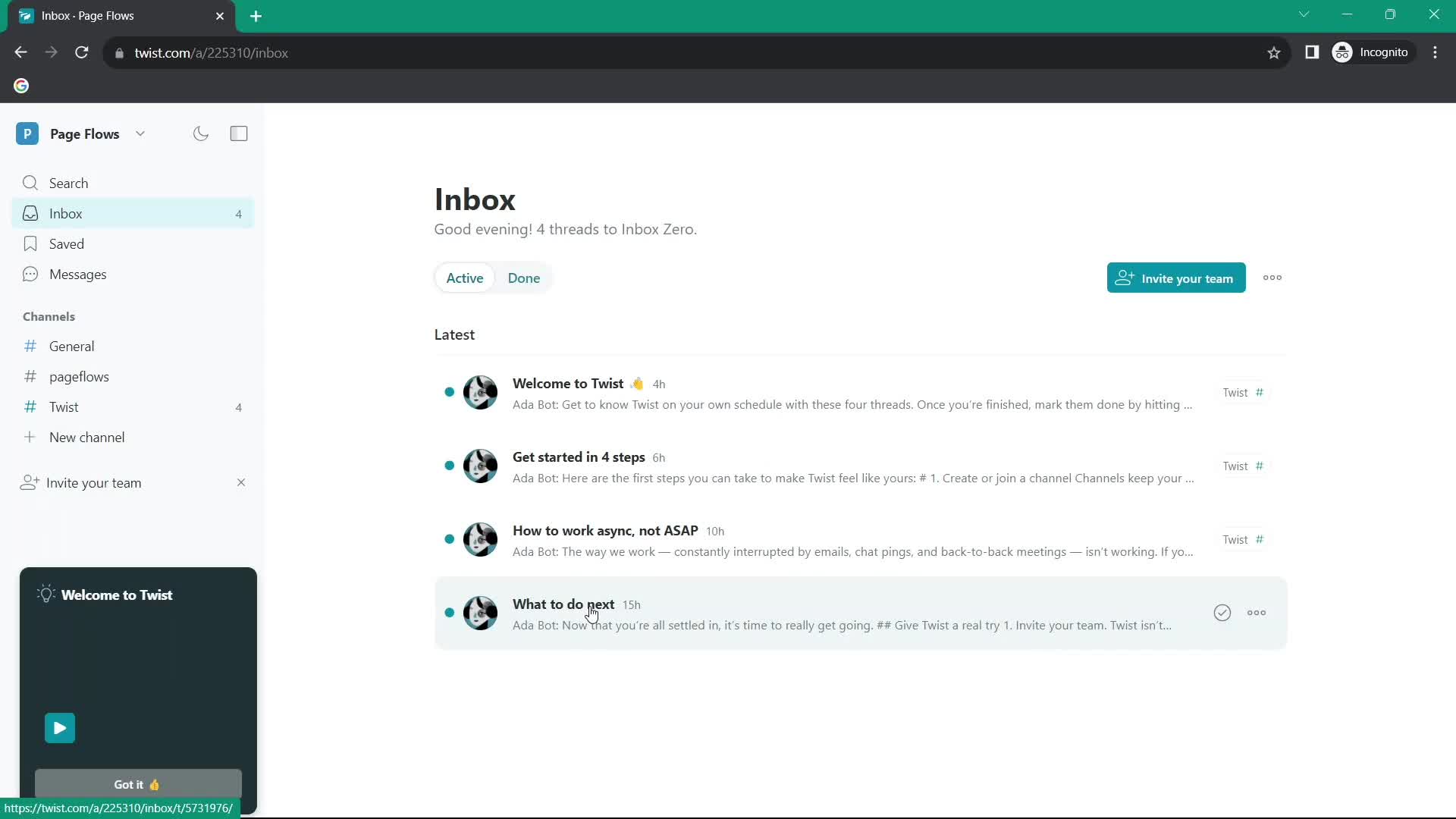Screen dimensions: 1456x819
Task: Select the Active tab in inbox
Action: tap(465, 278)
